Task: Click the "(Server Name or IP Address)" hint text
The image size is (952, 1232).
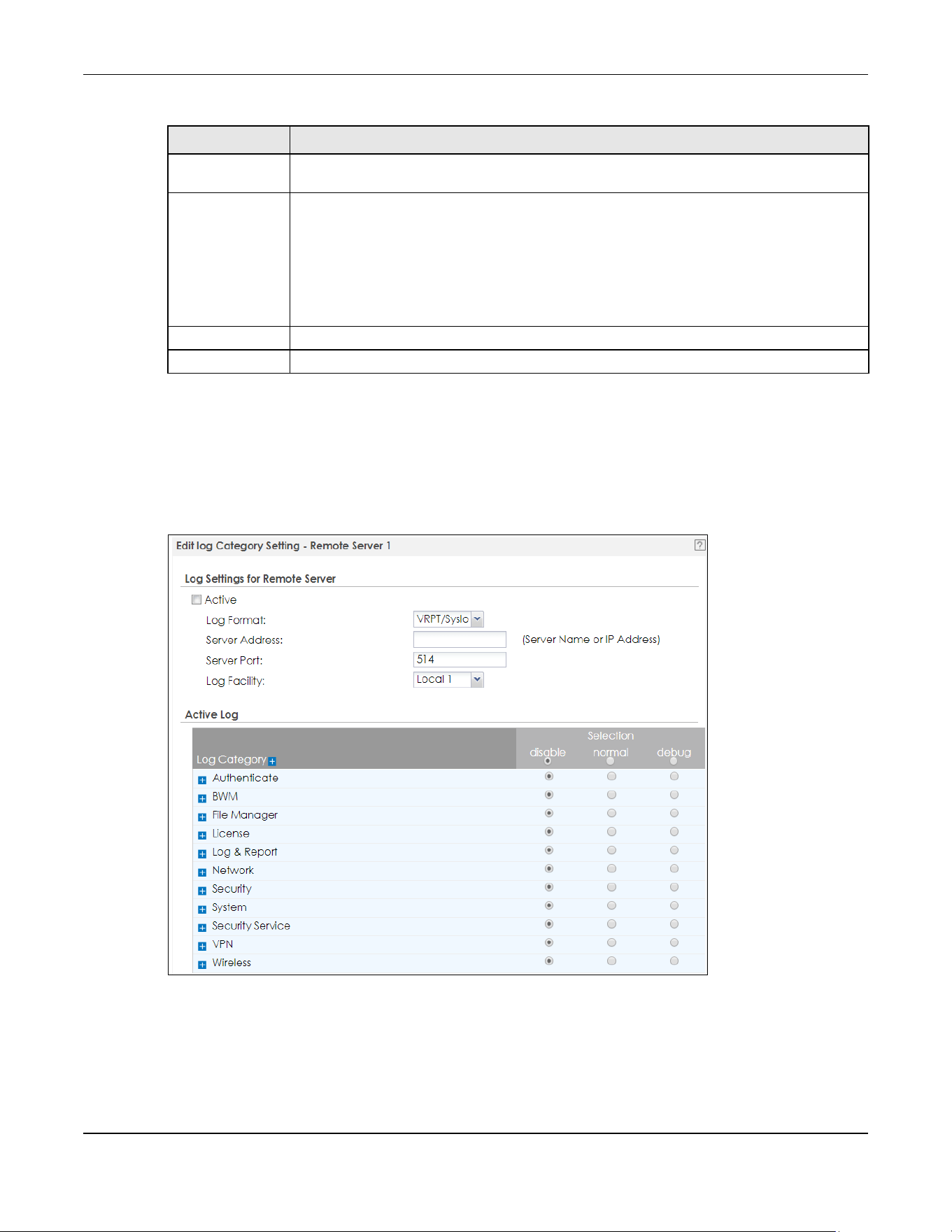Action: click(x=591, y=639)
